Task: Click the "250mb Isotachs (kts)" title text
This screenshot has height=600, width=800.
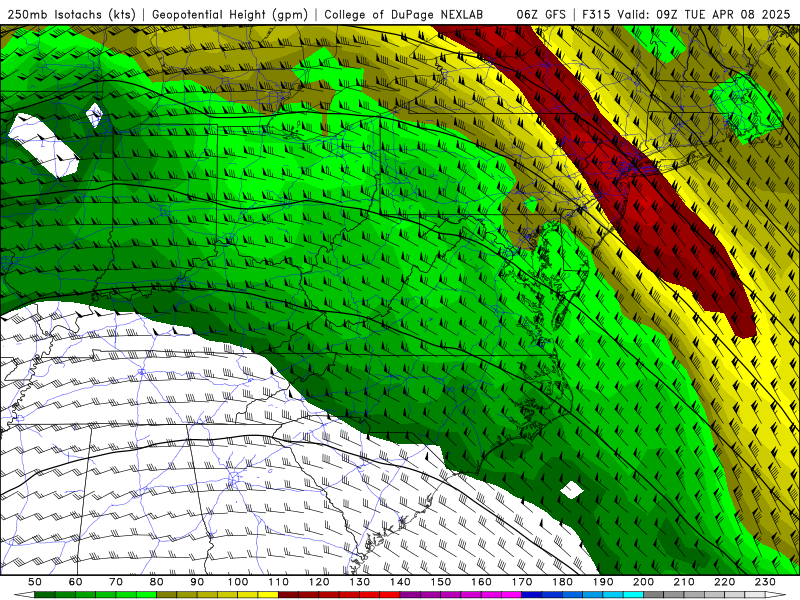Action: click(71, 14)
